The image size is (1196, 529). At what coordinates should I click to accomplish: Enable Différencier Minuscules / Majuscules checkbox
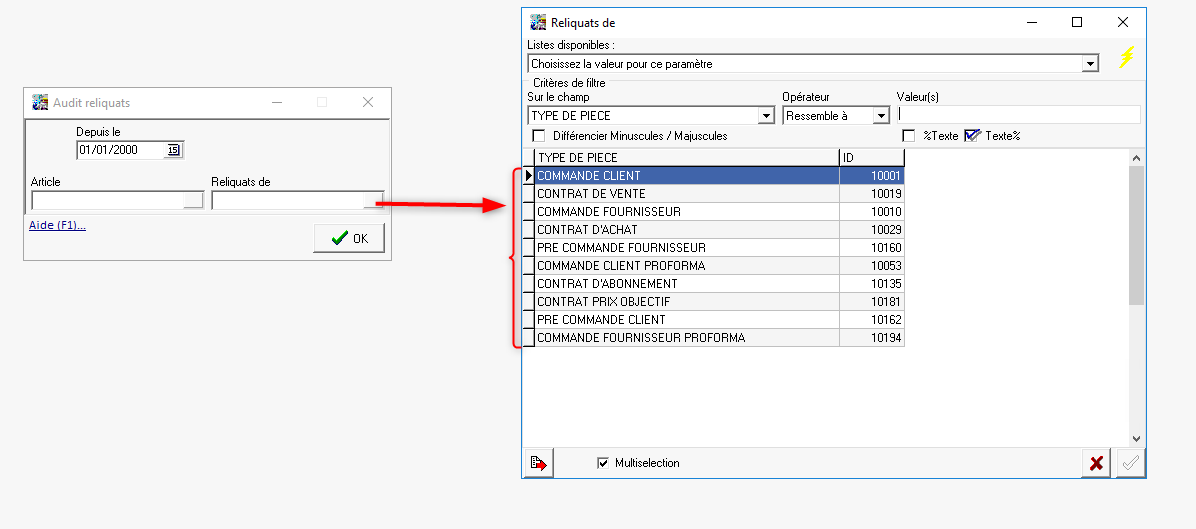click(x=539, y=136)
